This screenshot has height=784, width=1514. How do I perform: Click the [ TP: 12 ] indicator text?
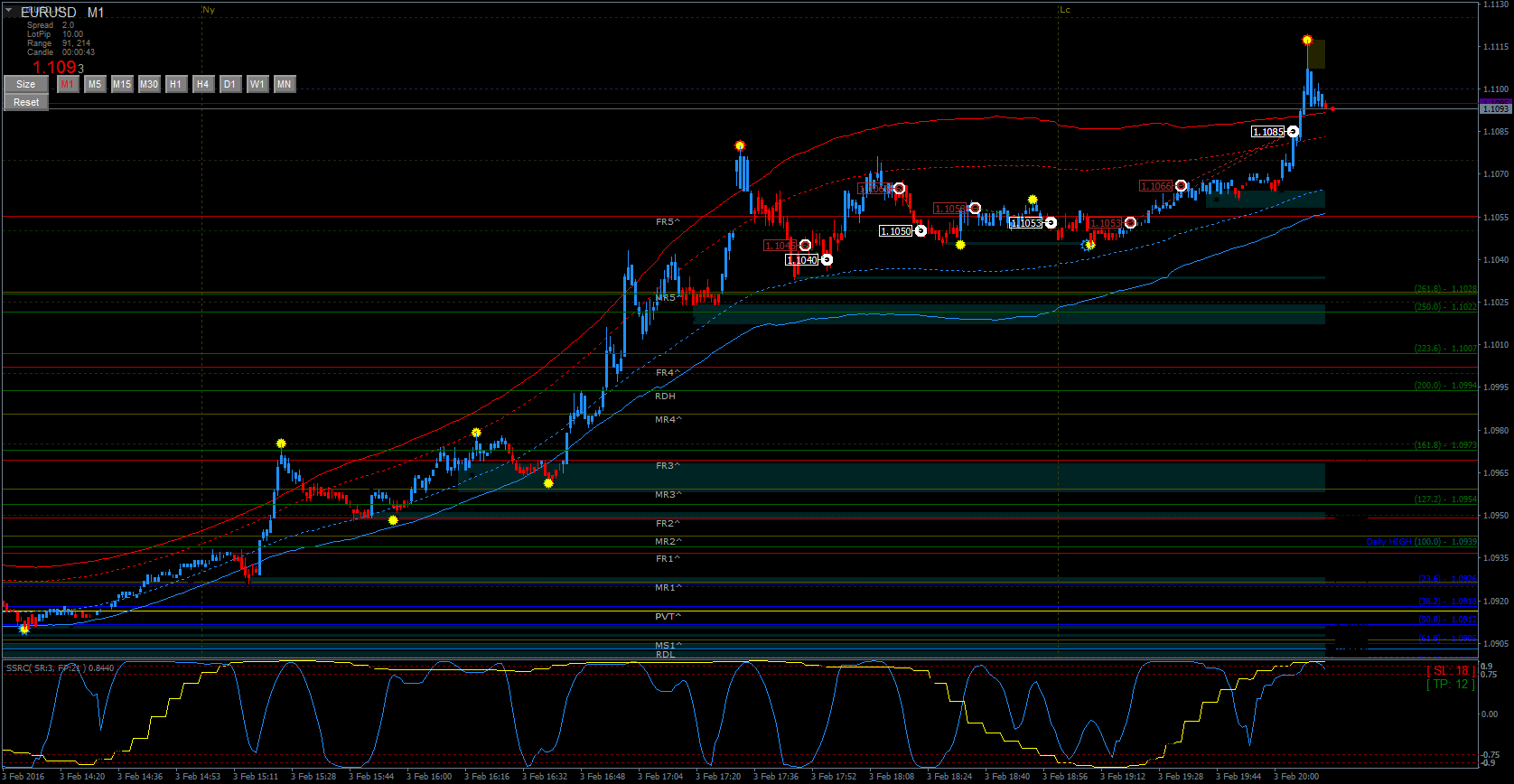pos(1450,685)
